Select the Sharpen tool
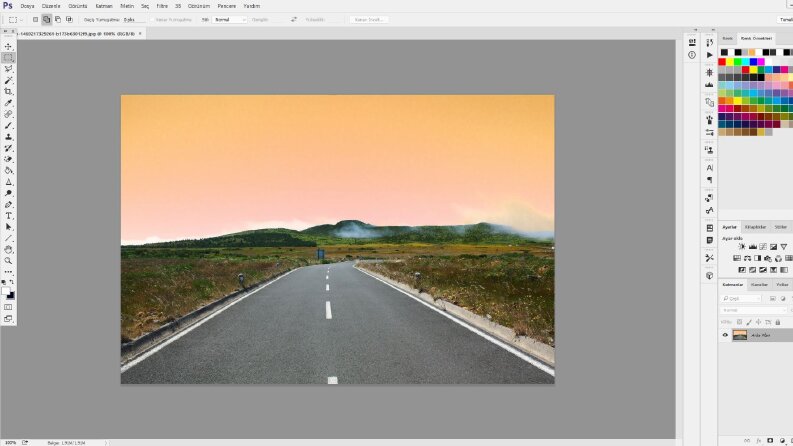 point(8,182)
